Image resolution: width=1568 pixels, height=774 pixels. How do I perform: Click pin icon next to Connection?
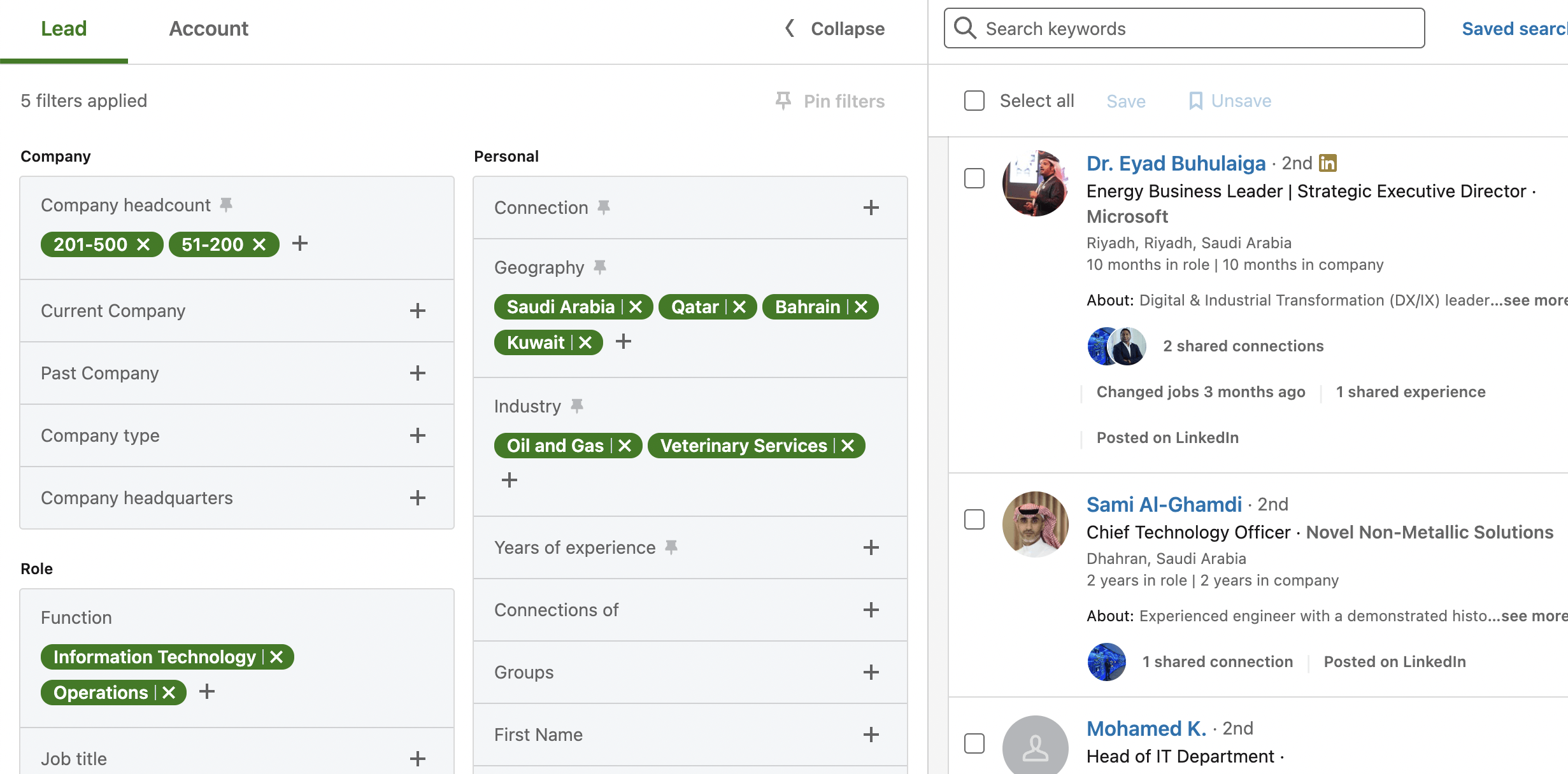[x=604, y=208]
